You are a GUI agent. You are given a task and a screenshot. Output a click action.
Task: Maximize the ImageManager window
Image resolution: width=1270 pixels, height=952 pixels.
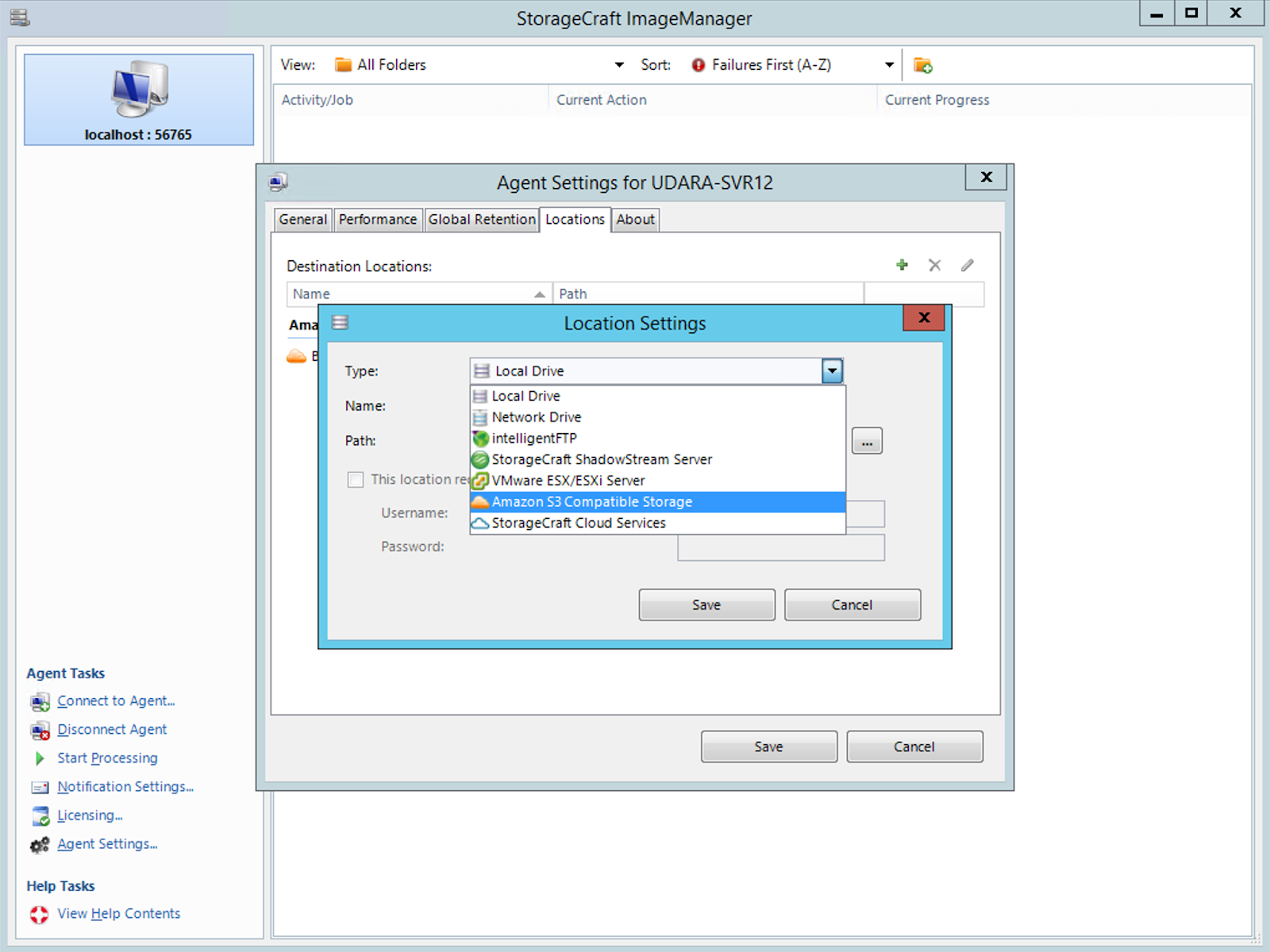click(1191, 13)
